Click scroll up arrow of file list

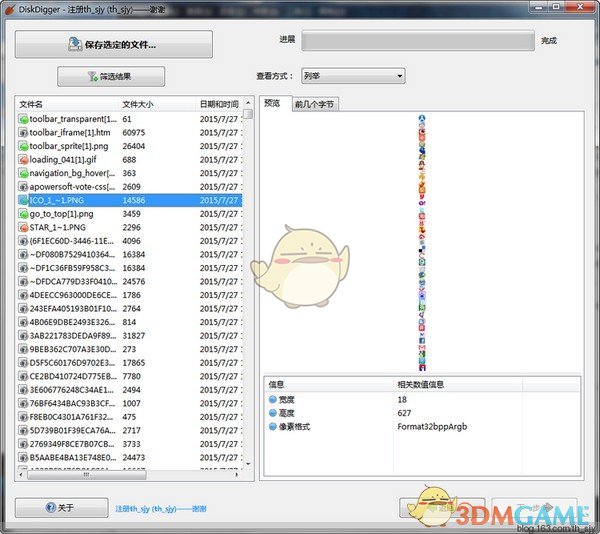[248, 103]
